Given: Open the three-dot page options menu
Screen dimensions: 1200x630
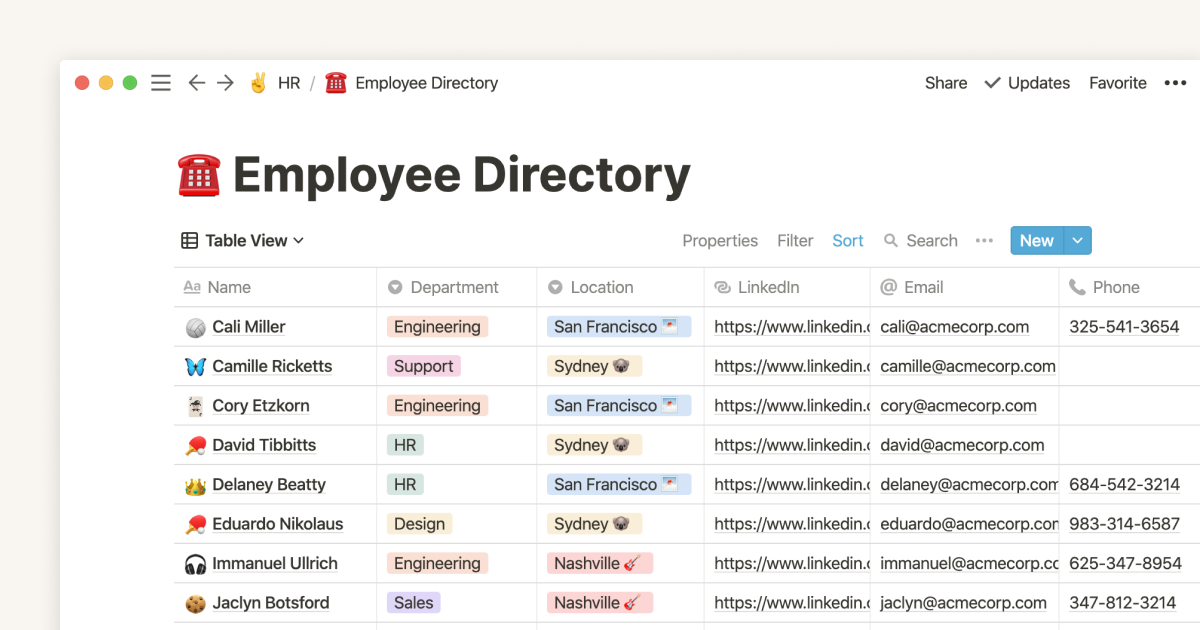Looking at the screenshot, I should pos(1175,83).
